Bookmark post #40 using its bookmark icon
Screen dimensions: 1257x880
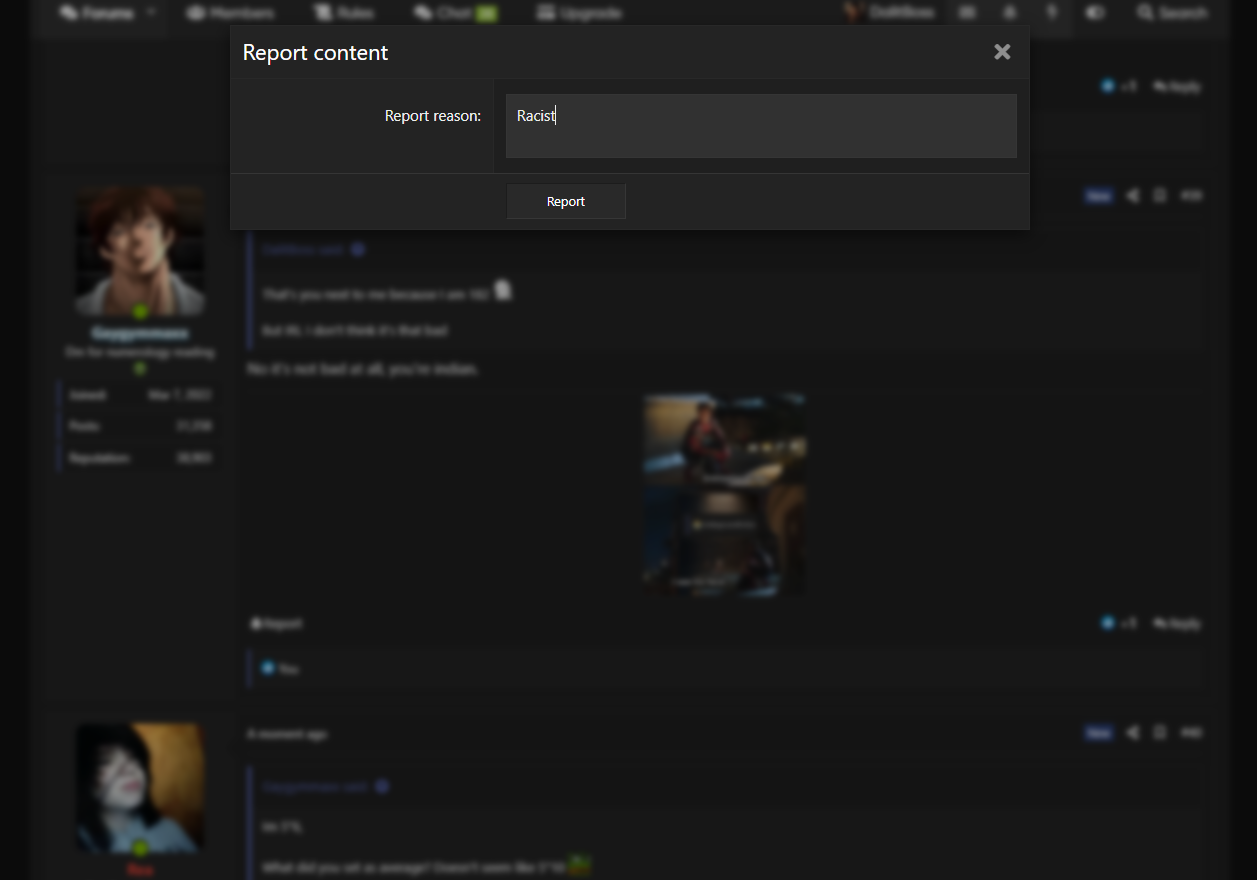tap(1159, 733)
